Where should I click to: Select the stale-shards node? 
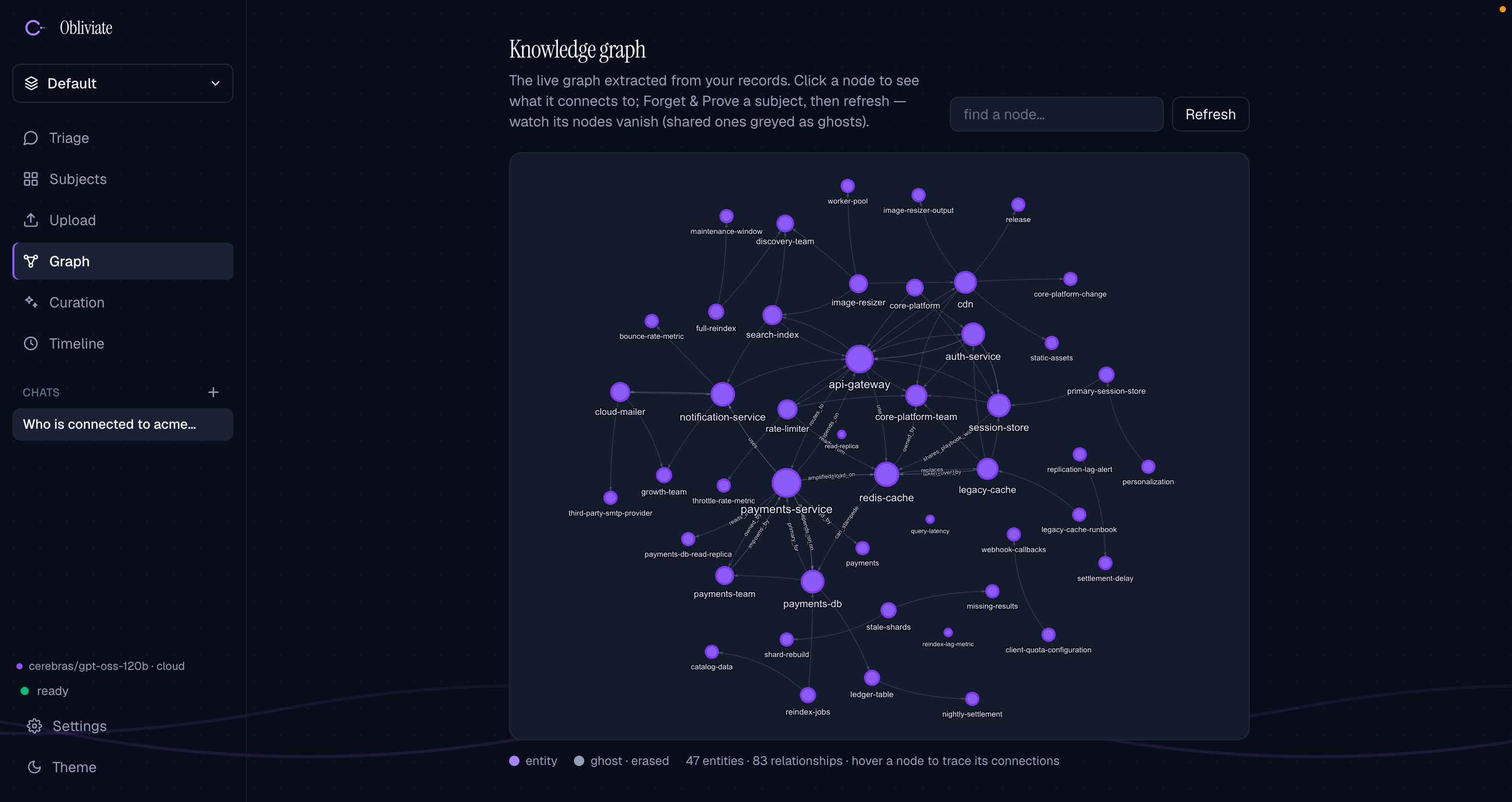click(x=889, y=610)
